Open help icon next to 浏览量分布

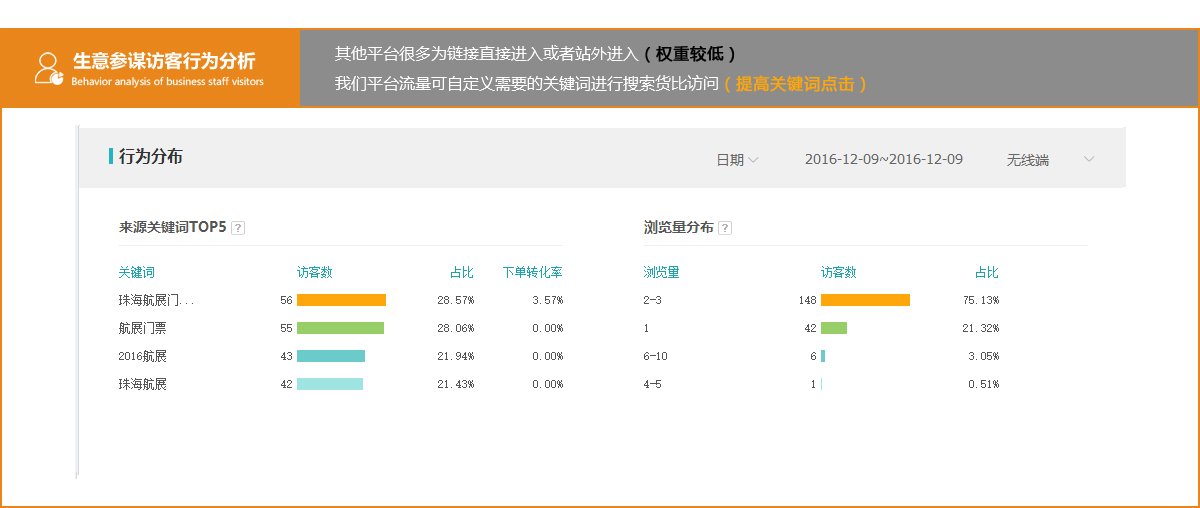[x=725, y=228]
